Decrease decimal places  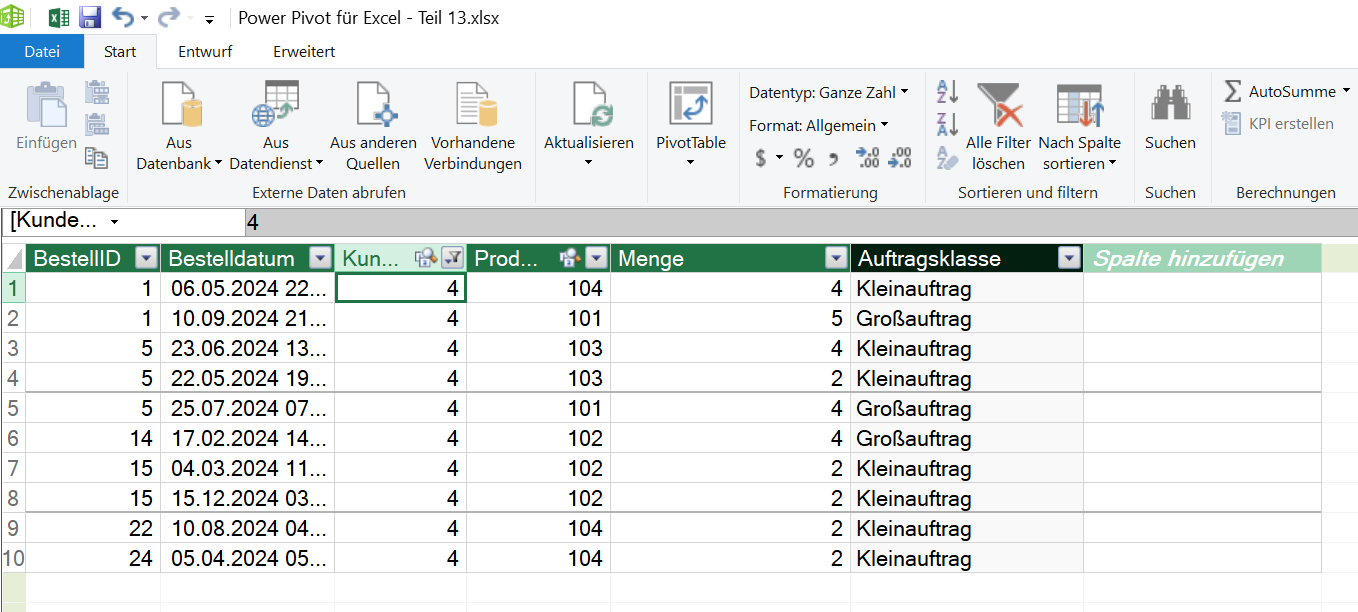[900, 157]
